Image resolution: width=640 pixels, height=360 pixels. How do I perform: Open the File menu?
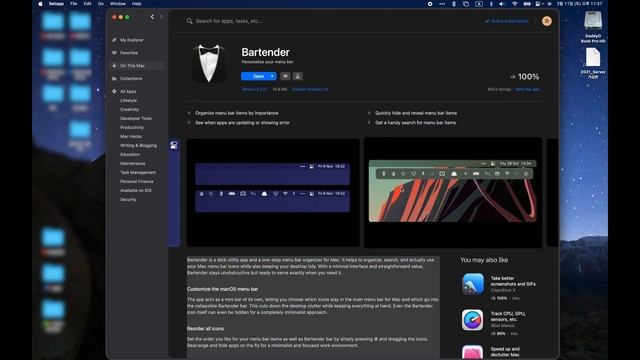73,4
